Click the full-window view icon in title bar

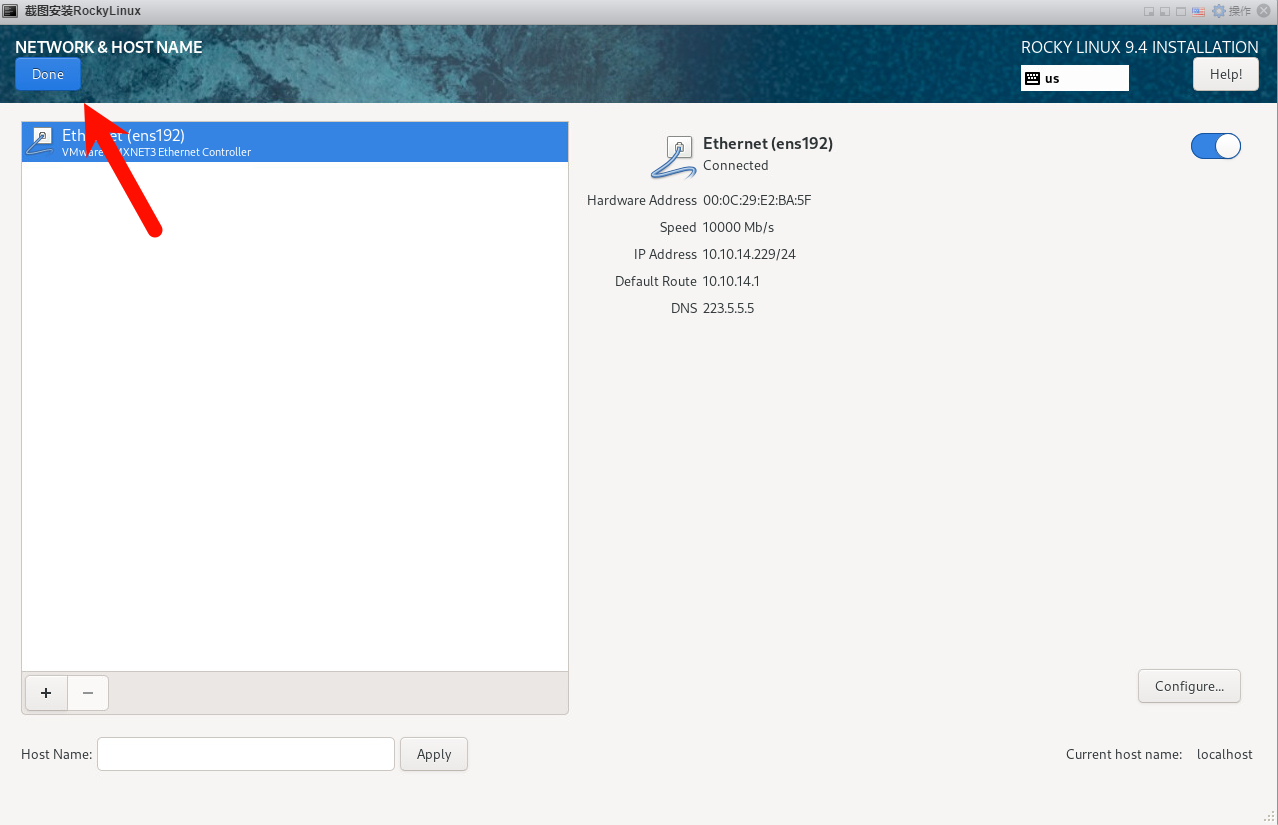pos(1181,11)
